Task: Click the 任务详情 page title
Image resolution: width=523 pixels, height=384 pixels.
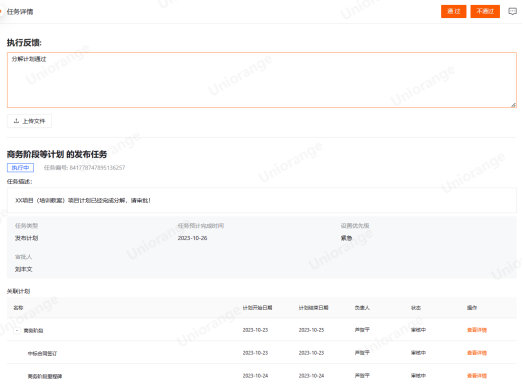Action: coord(20,12)
